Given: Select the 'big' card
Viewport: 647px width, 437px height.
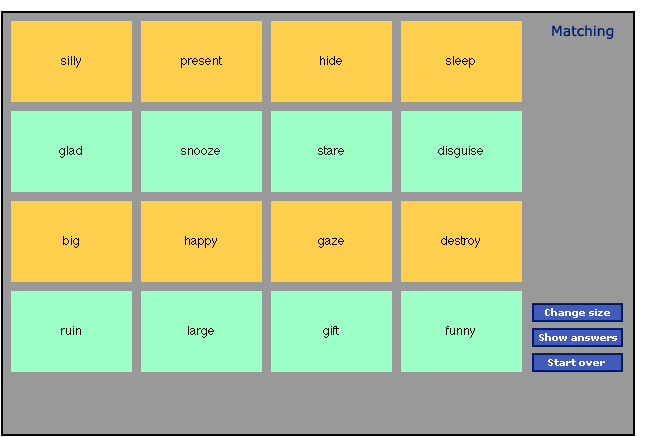Looking at the screenshot, I should point(71,241).
